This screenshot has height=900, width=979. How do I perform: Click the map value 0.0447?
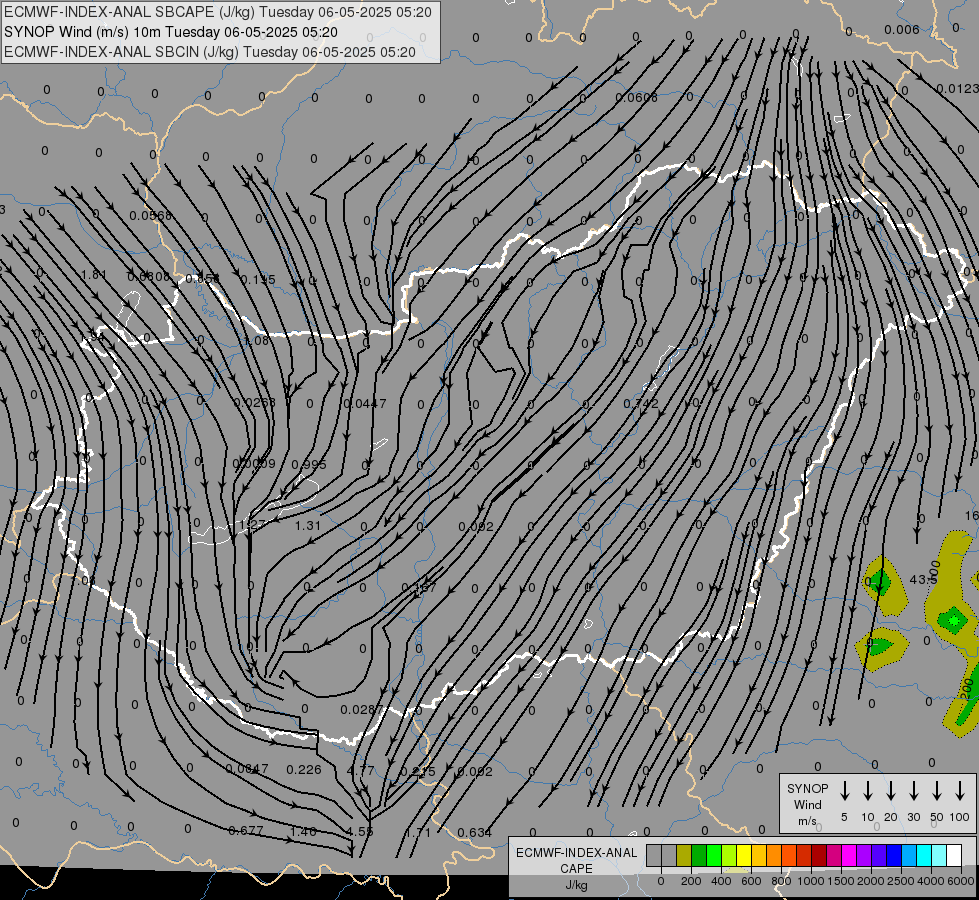coord(365,403)
